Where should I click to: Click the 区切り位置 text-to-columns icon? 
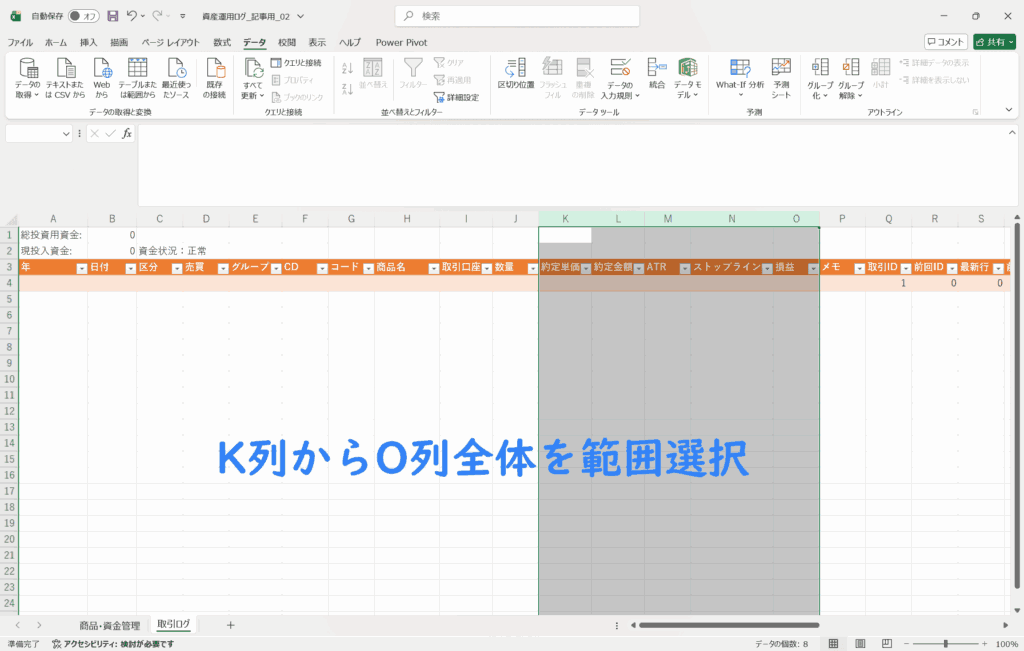click(516, 78)
